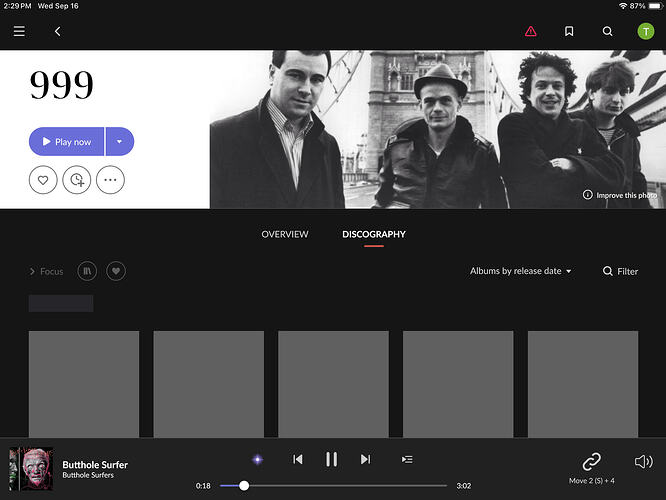Click Improve this photo link
The height and width of the screenshot is (500, 666).
click(x=620, y=195)
